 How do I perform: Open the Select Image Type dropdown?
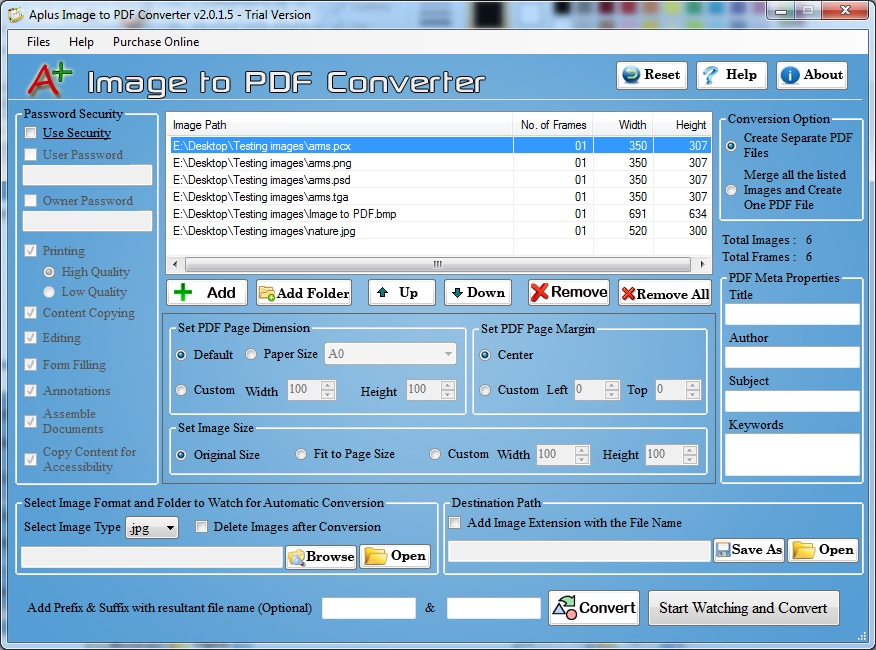151,528
